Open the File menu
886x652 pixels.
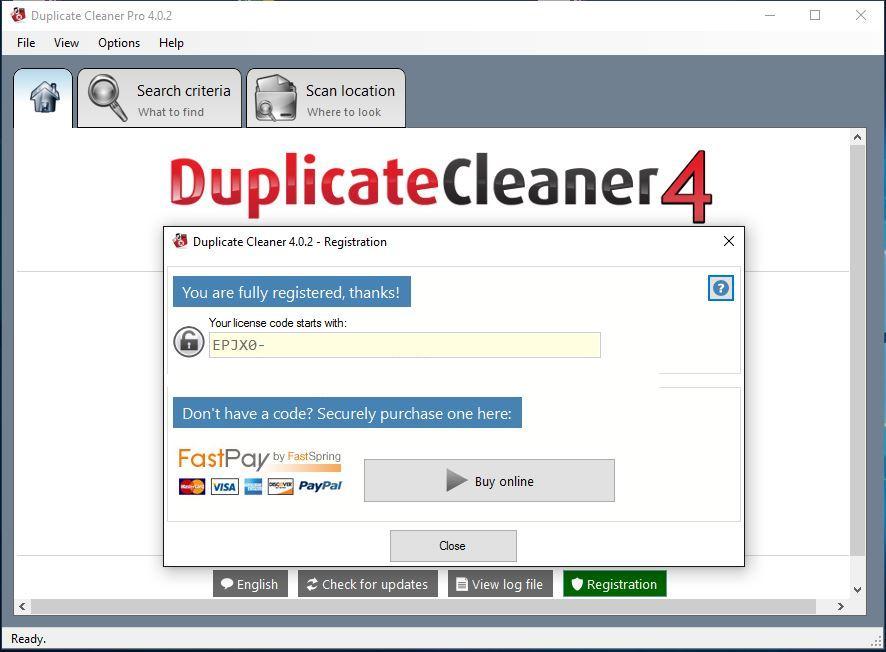point(26,43)
